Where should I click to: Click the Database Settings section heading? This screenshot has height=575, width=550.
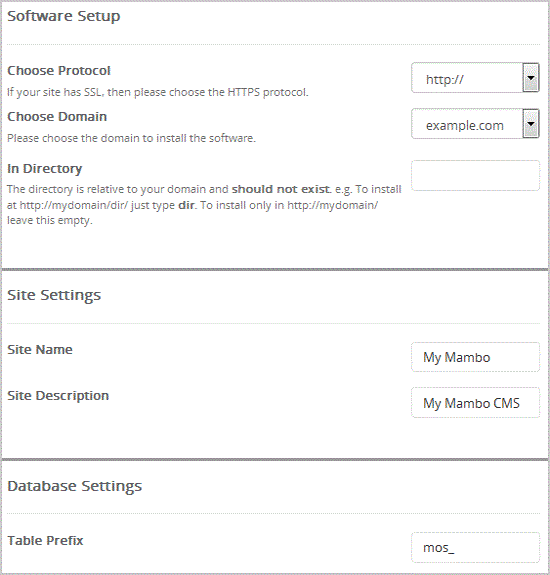pos(74,486)
